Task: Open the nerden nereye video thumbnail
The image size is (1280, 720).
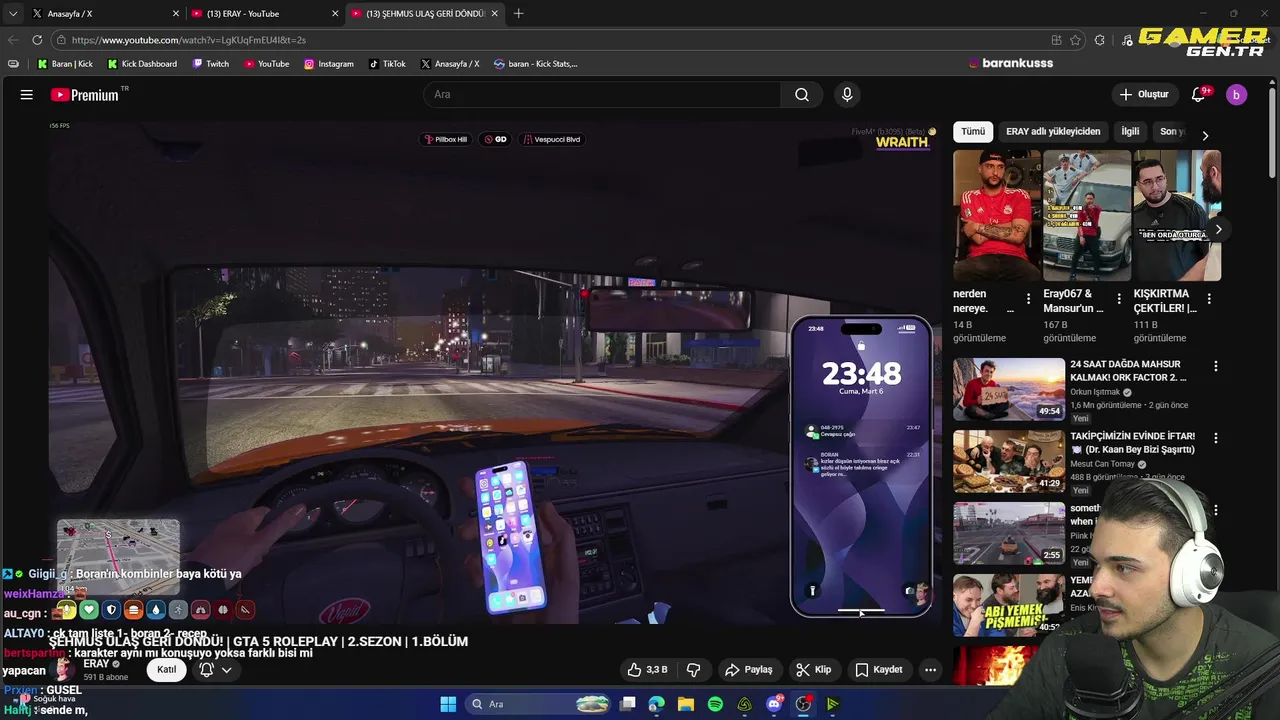Action: click(x=997, y=215)
